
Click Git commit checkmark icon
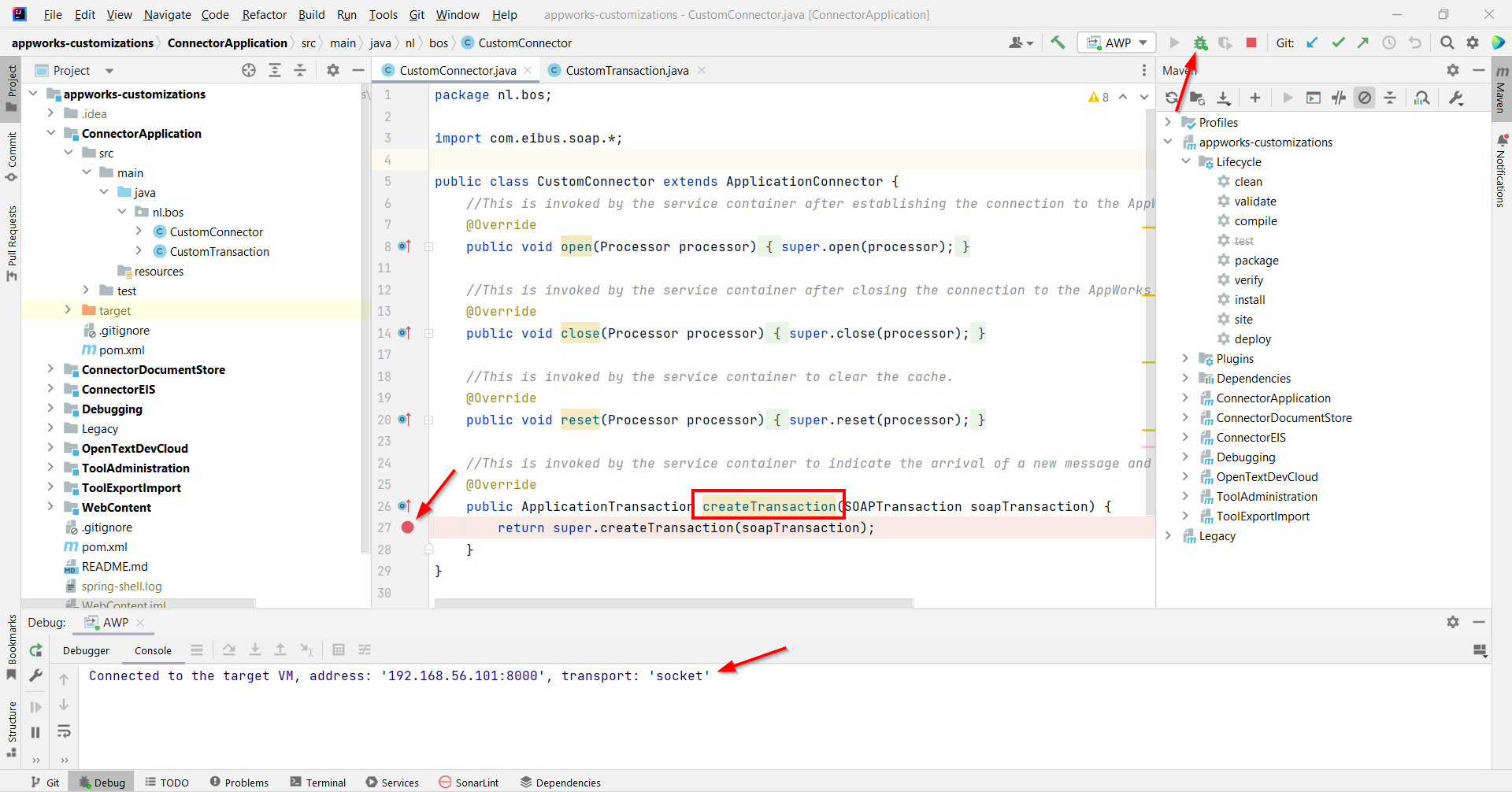[x=1338, y=43]
